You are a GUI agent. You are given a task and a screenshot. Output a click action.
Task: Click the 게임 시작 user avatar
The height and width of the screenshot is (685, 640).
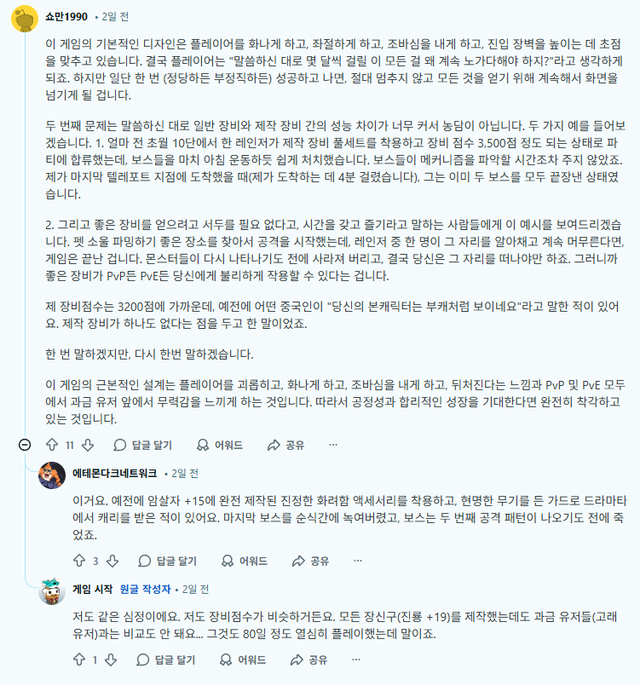coord(52,590)
